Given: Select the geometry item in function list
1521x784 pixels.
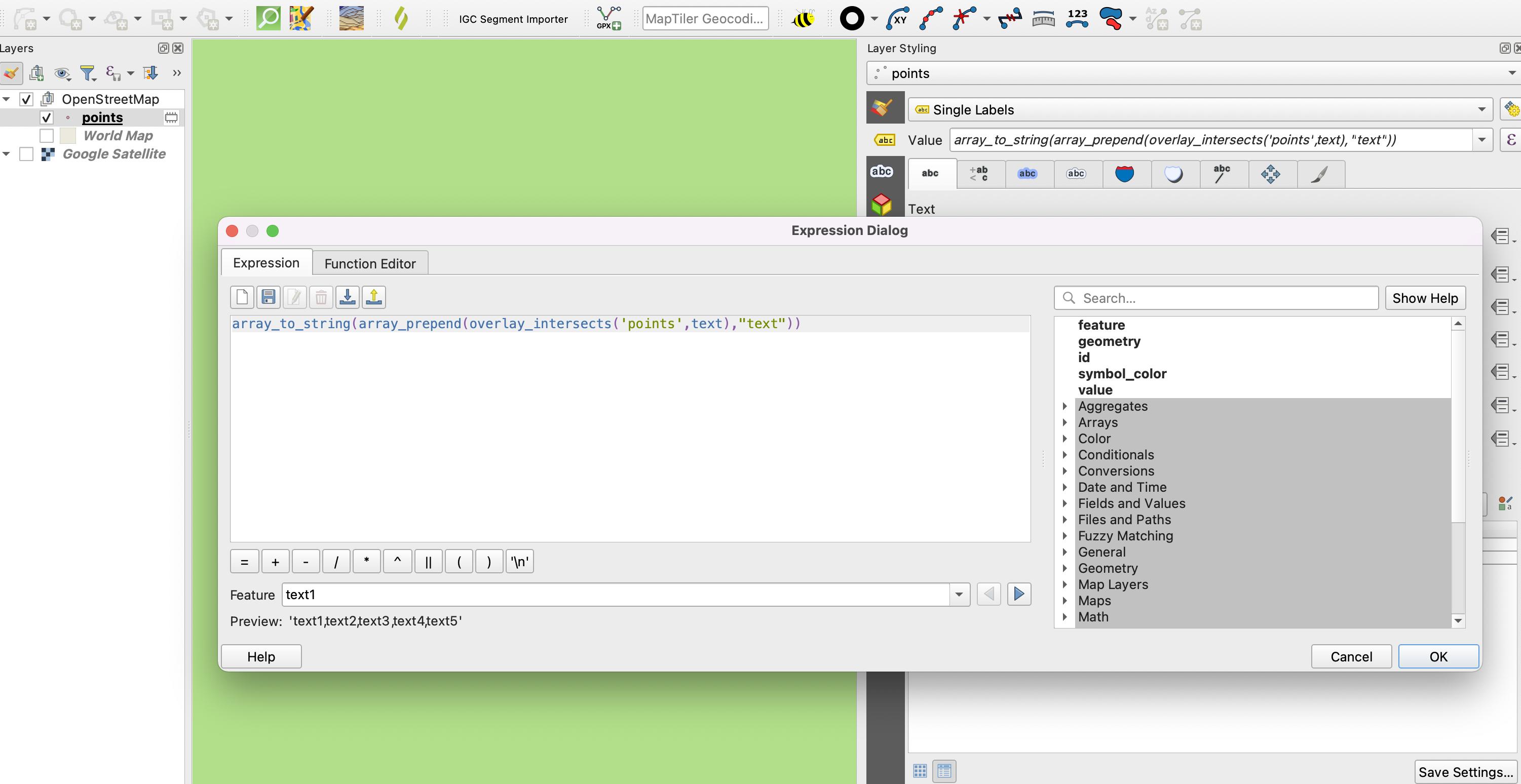Looking at the screenshot, I should click(x=1109, y=341).
